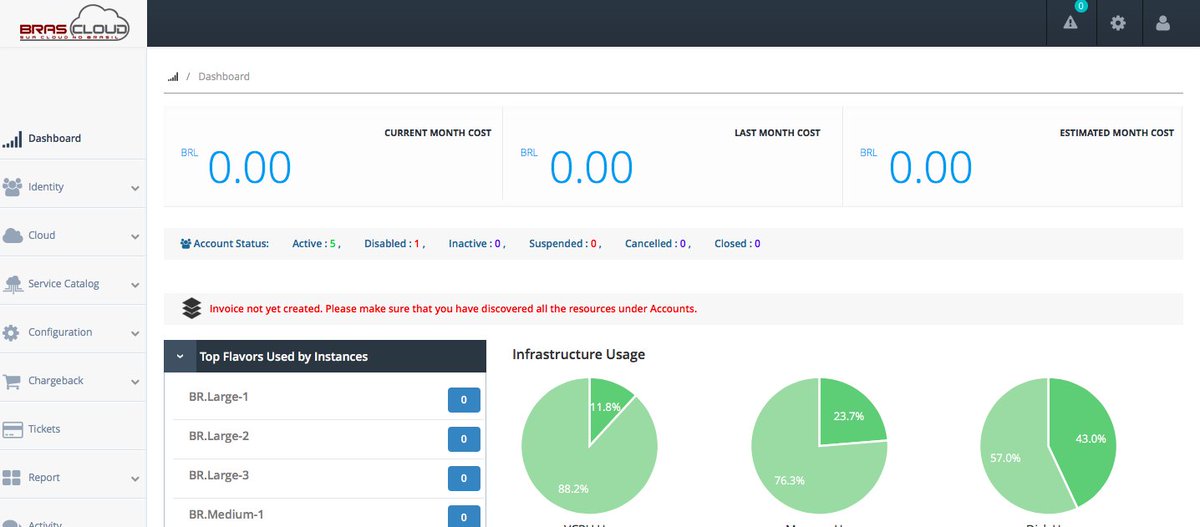1200x527 pixels.
Task: Click the Cloud icon in sidebar
Action: click(x=12, y=236)
